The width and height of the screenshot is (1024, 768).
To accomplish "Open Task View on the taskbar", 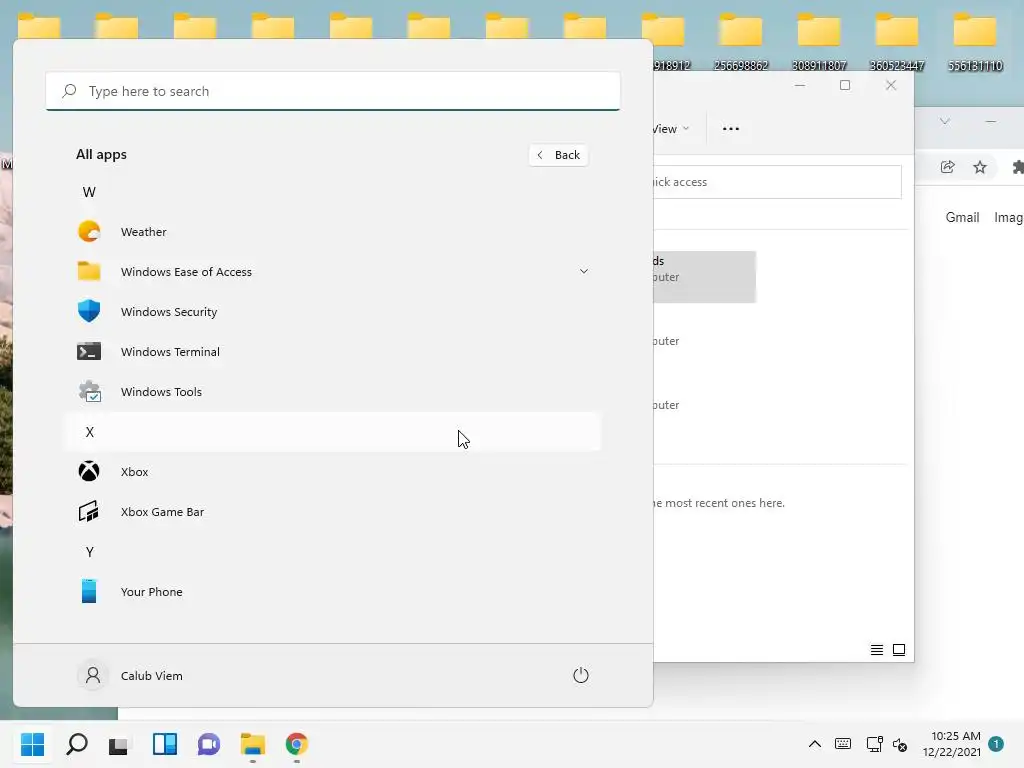I will pos(120,744).
